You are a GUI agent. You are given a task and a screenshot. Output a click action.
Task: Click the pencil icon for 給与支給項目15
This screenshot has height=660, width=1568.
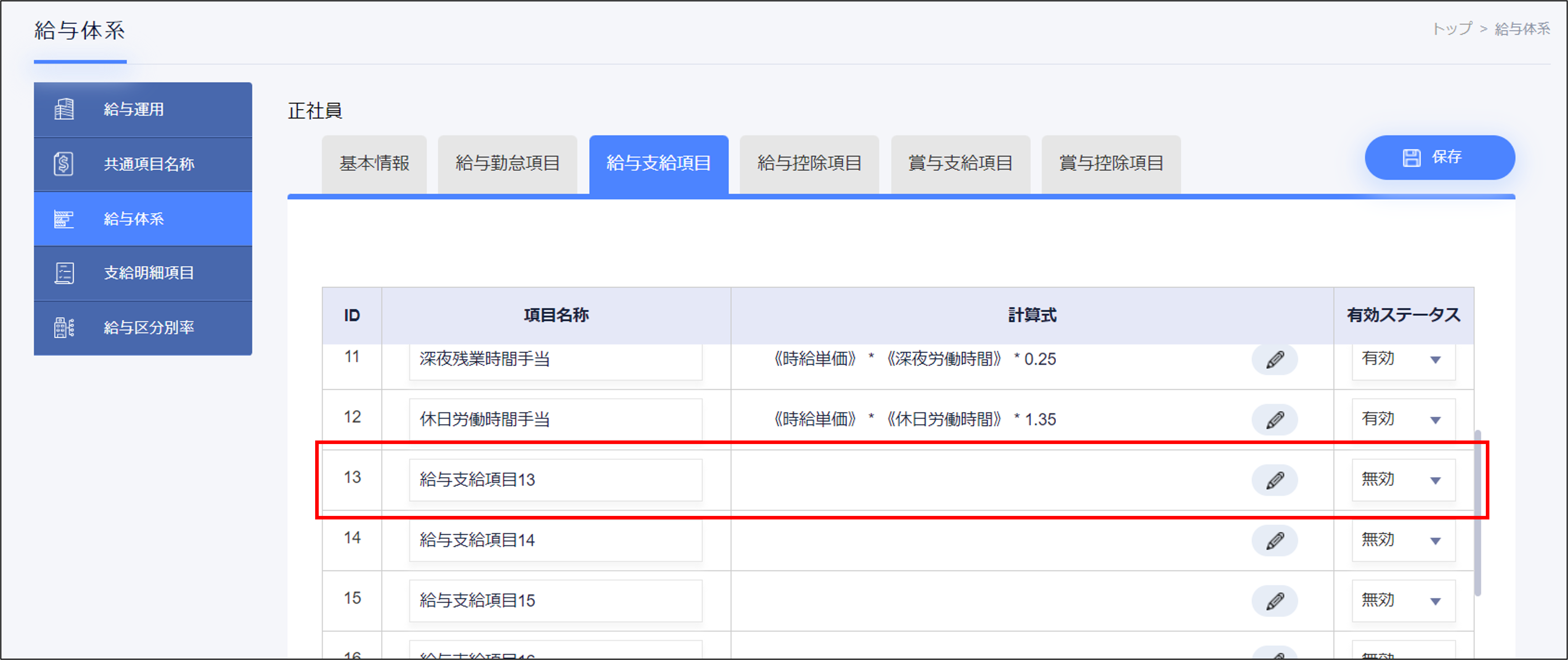click(x=1275, y=600)
